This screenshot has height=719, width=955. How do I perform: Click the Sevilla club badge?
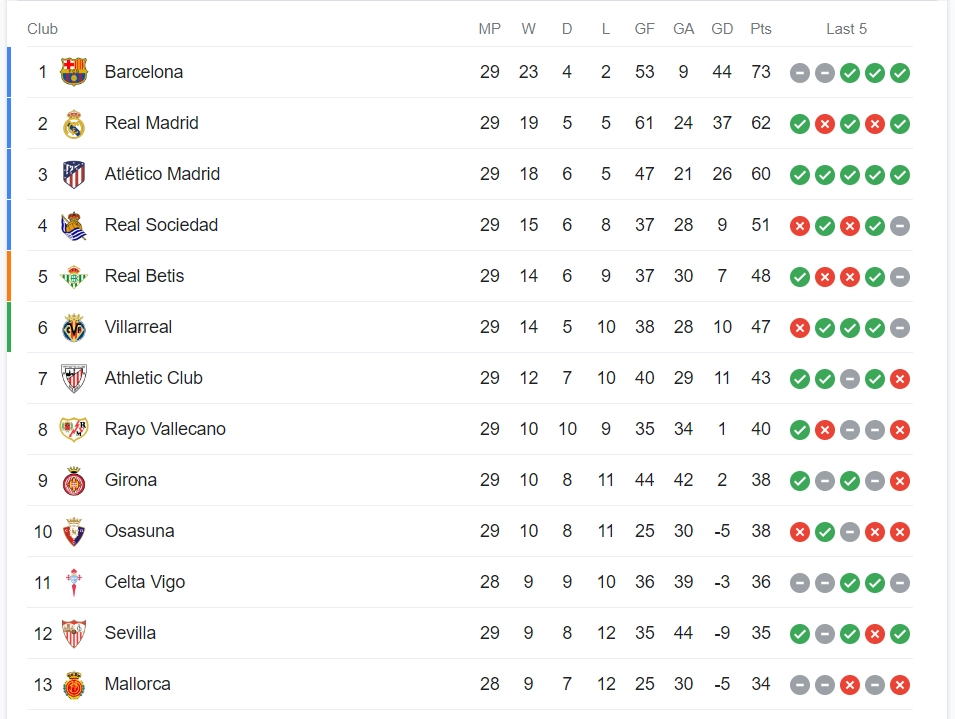coord(75,633)
